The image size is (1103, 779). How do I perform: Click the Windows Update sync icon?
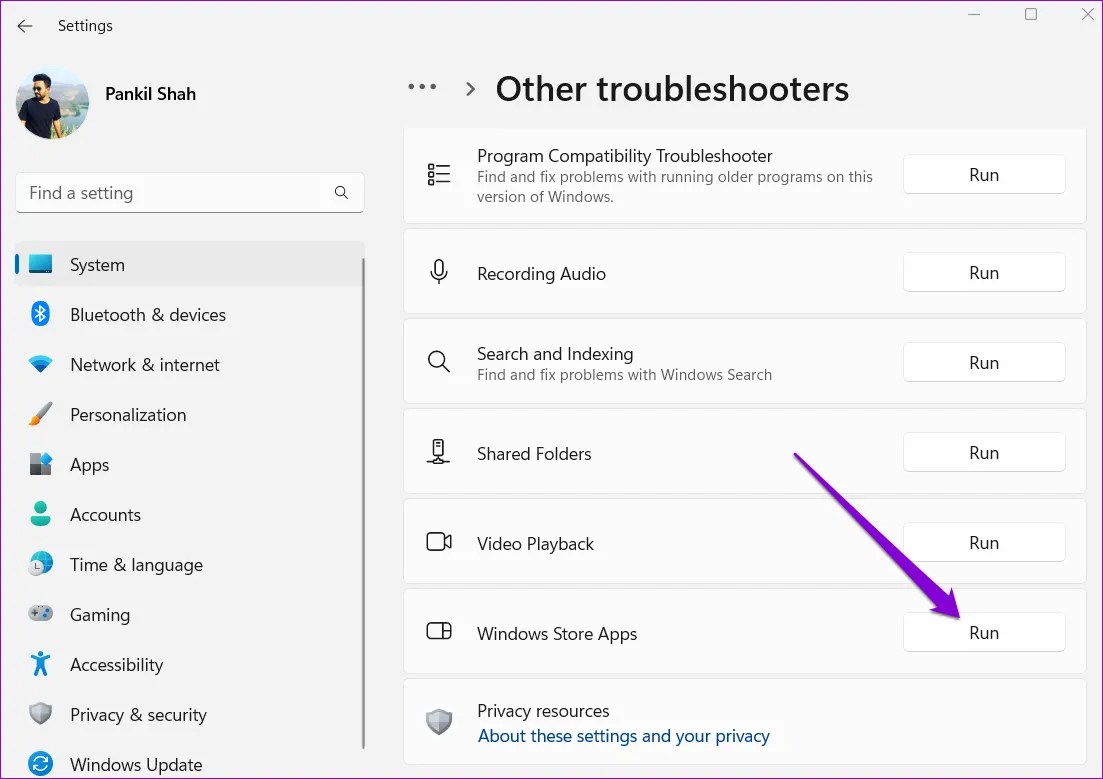pyautogui.click(x=40, y=764)
